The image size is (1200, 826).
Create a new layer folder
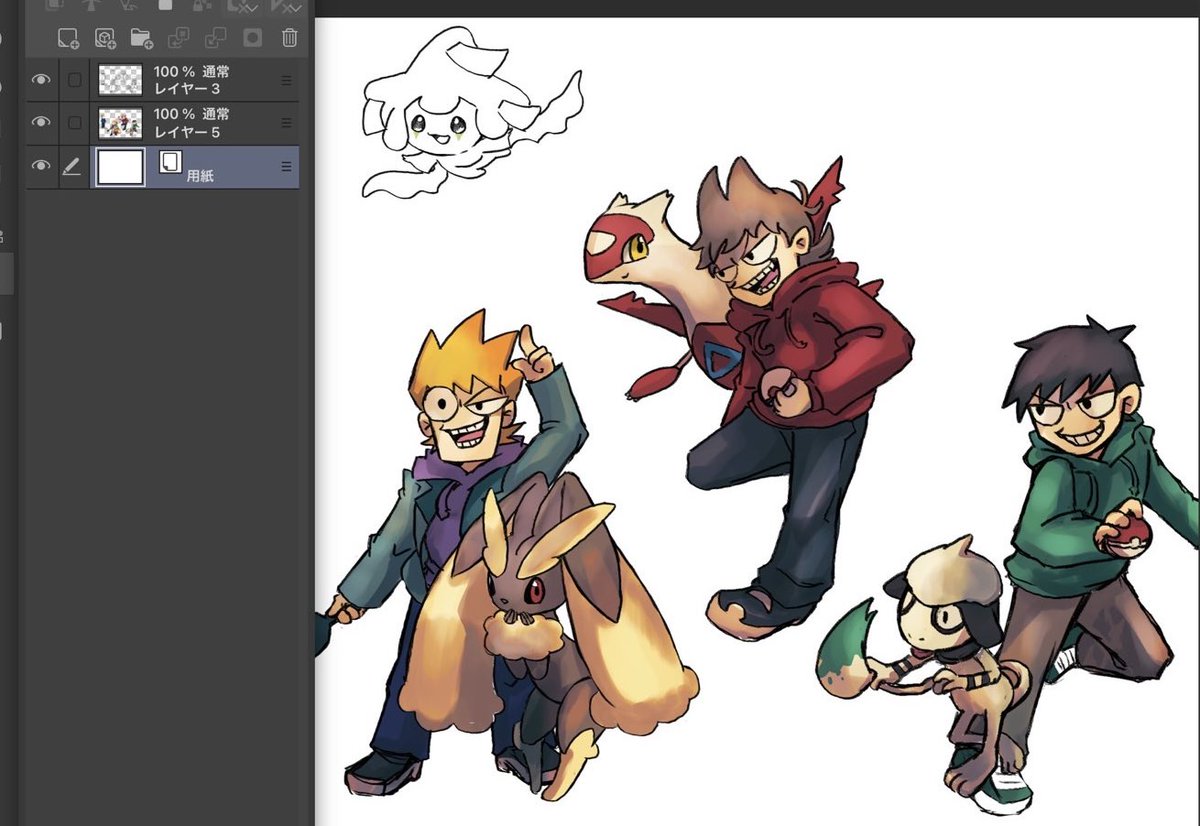pyautogui.click(x=141, y=39)
